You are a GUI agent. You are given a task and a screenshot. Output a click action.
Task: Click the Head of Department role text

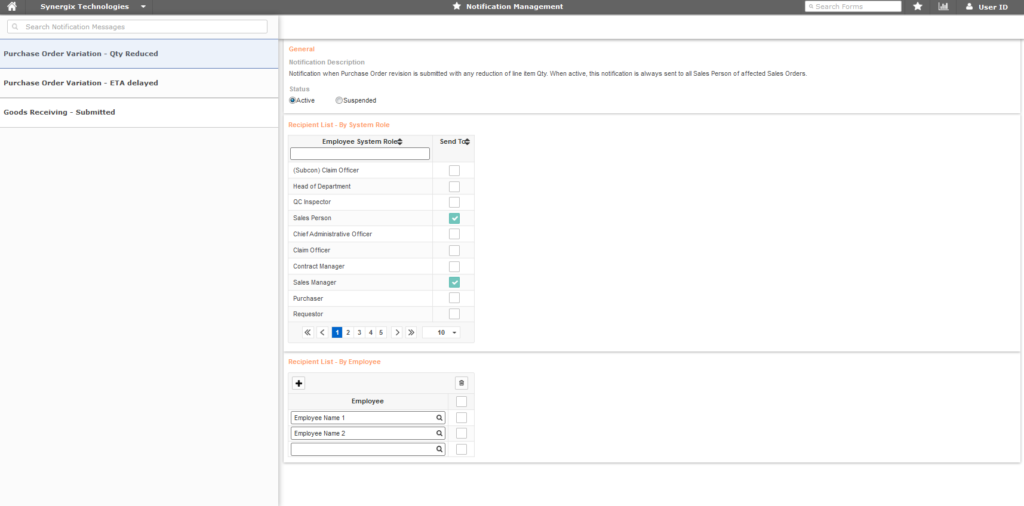click(322, 187)
